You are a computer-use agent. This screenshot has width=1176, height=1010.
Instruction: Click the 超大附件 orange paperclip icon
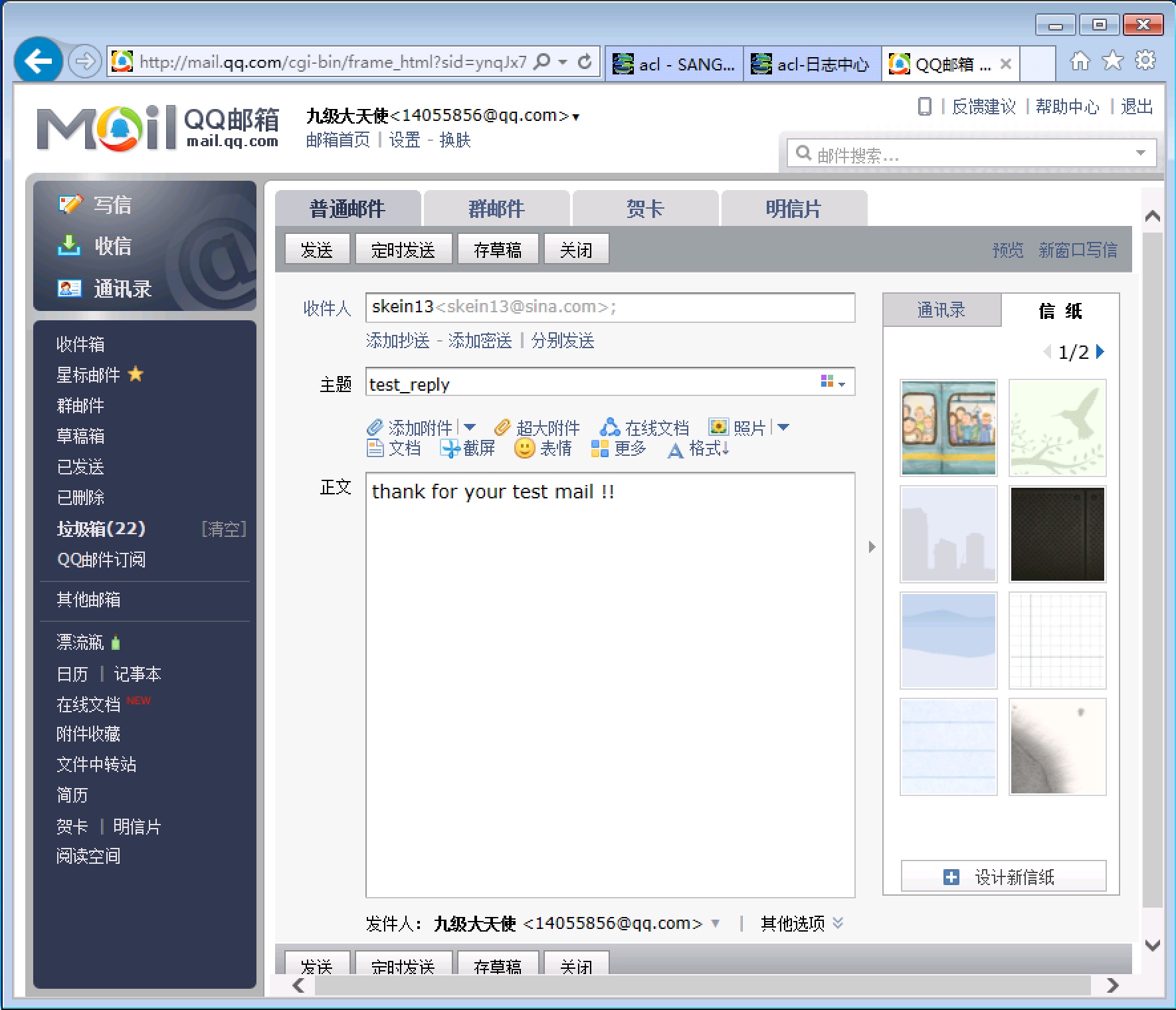[503, 427]
